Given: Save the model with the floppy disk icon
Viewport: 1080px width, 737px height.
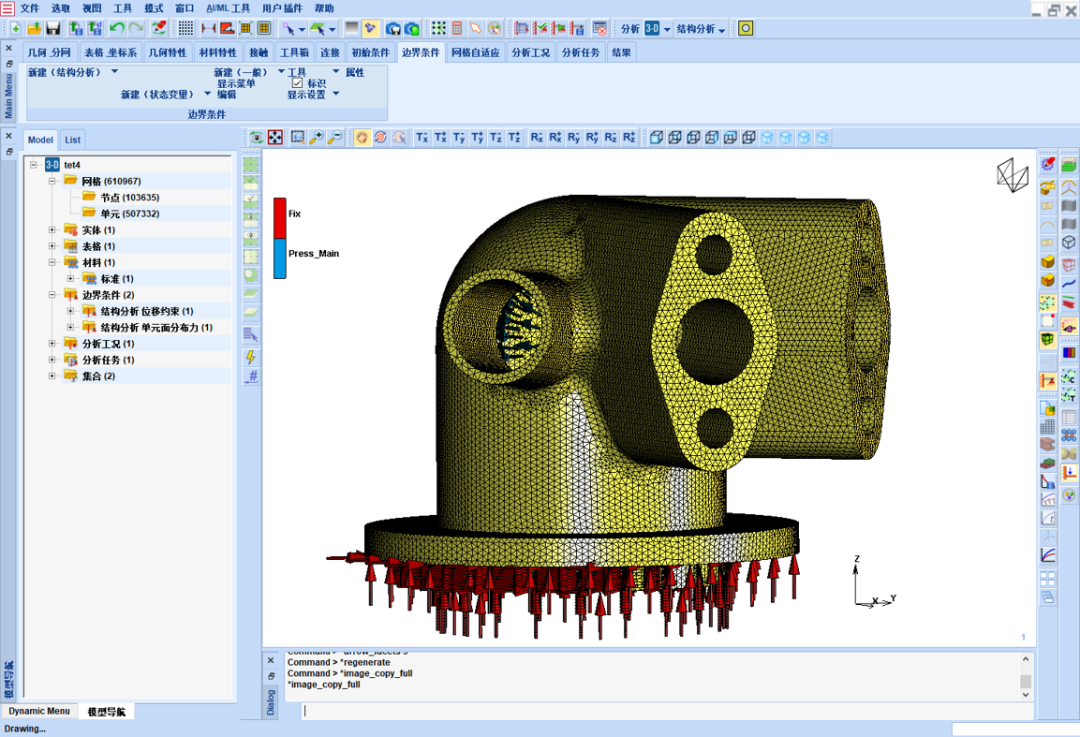Looking at the screenshot, I should (x=53, y=28).
